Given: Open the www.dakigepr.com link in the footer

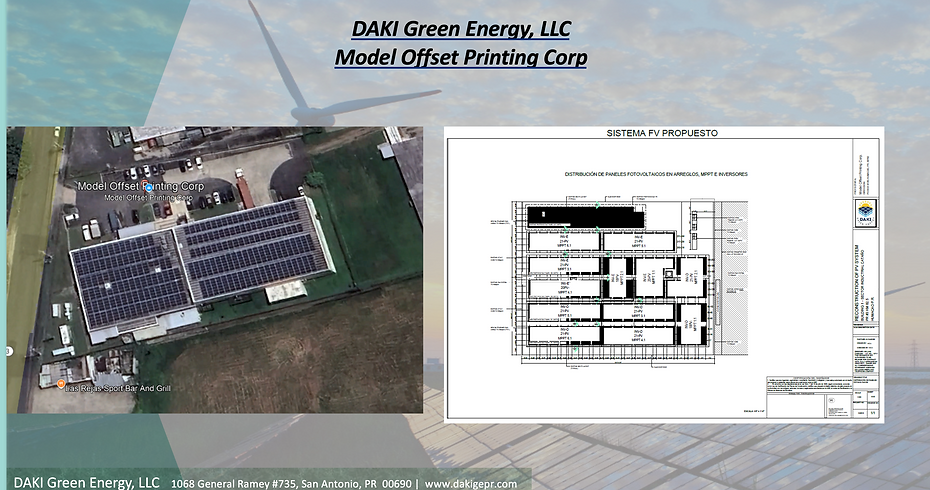Looking at the screenshot, I should [470, 484].
